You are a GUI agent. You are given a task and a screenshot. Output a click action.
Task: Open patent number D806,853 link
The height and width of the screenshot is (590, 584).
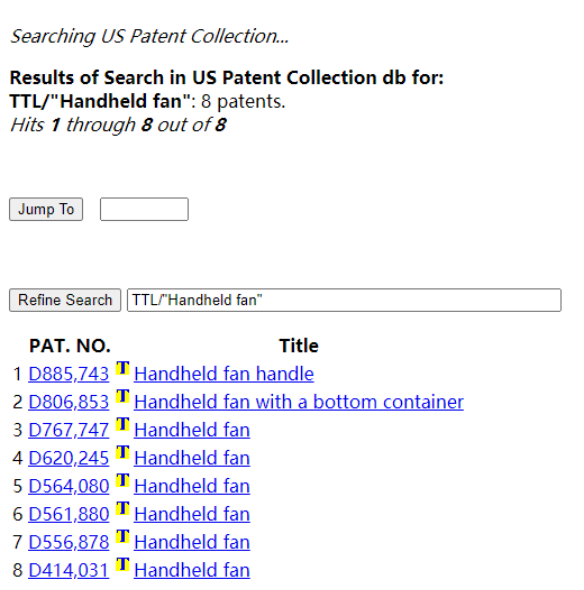[69, 402]
